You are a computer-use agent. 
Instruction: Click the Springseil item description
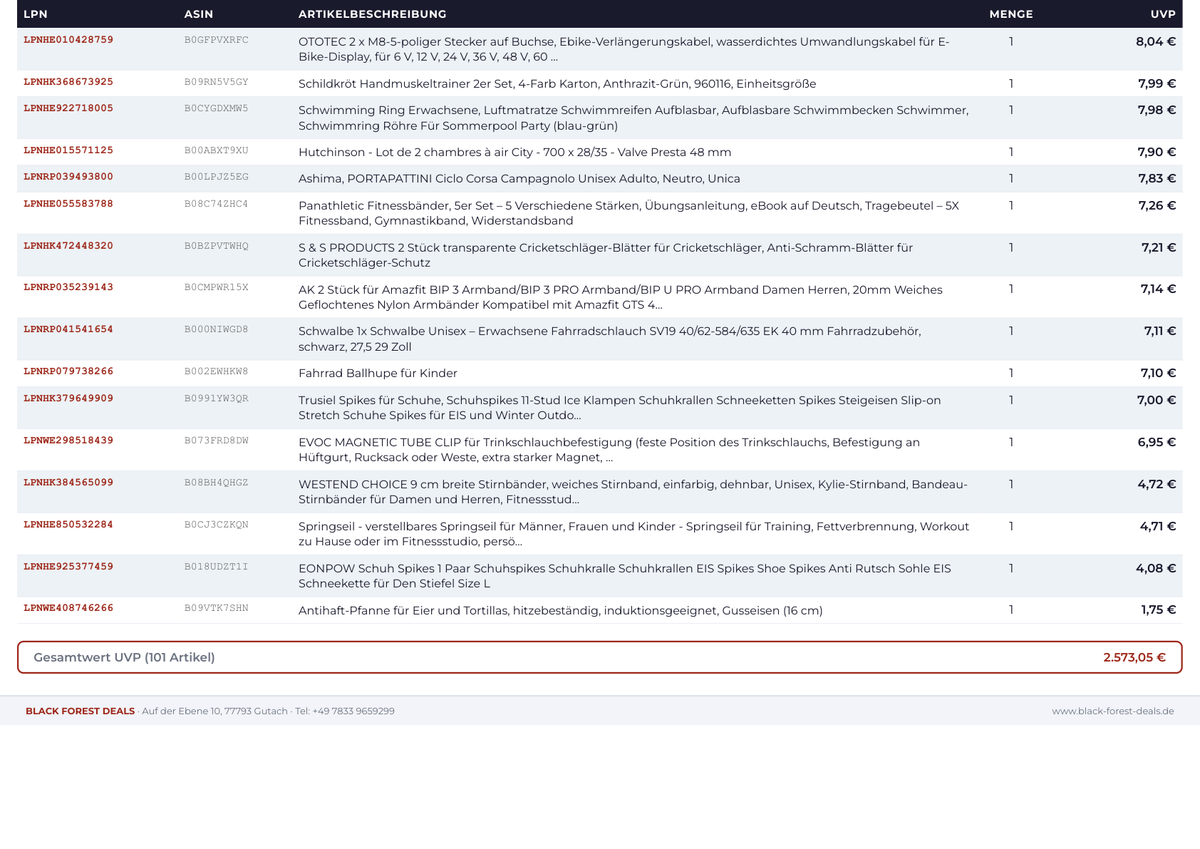click(x=634, y=534)
